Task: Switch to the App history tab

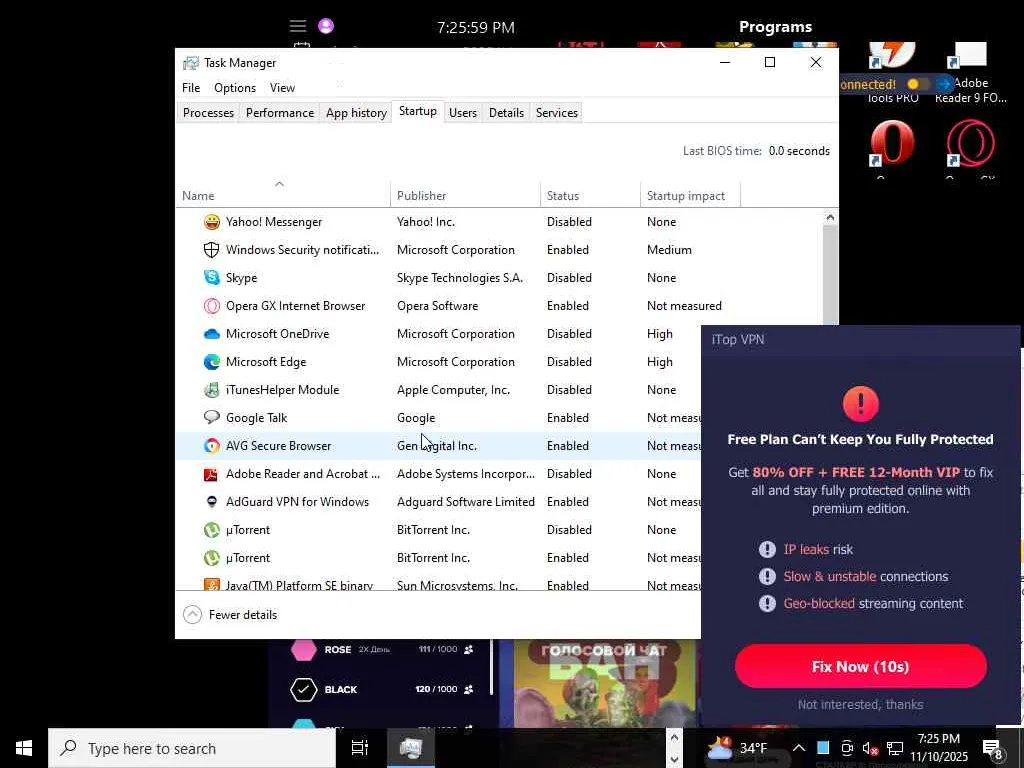Action: coord(356,113)
